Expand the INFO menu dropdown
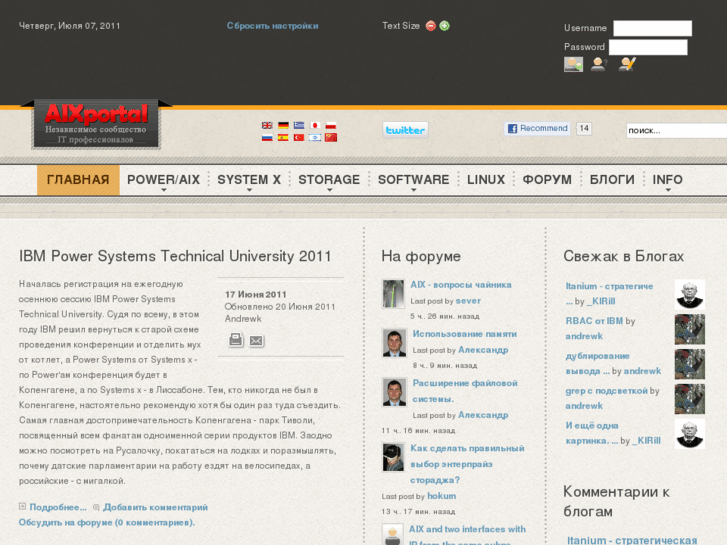 point(668,180)
